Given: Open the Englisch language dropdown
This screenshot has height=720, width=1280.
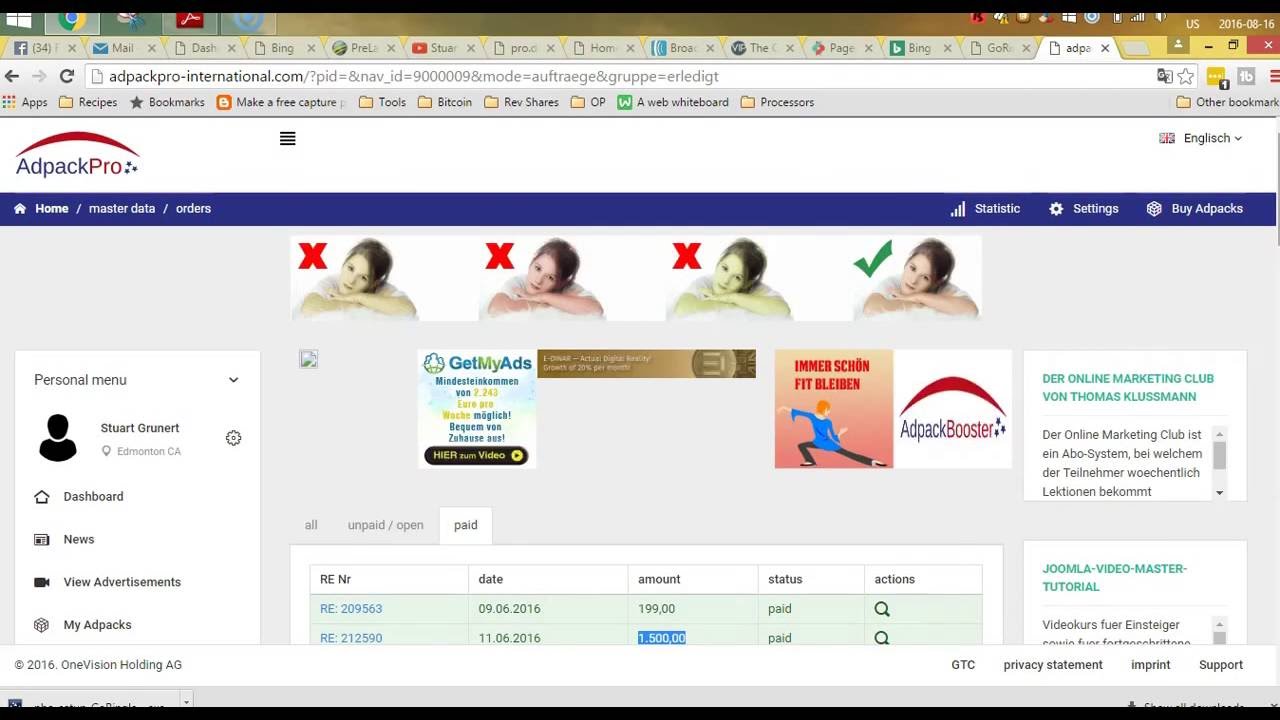Looking at the screenshot, I should [1212, 139].
